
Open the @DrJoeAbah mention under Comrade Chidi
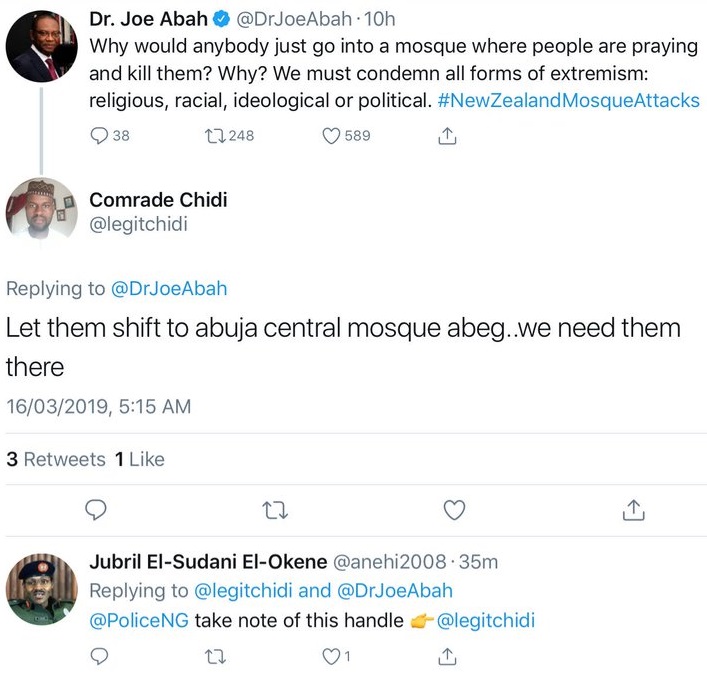pyautogui.click(x=169, y=289)
